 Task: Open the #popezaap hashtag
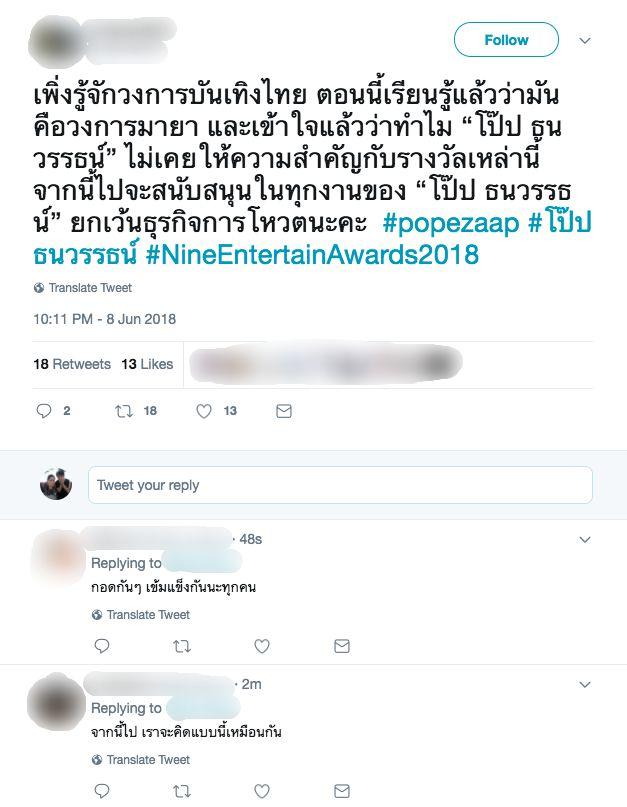pyautogui.click(x=451, y=223)
